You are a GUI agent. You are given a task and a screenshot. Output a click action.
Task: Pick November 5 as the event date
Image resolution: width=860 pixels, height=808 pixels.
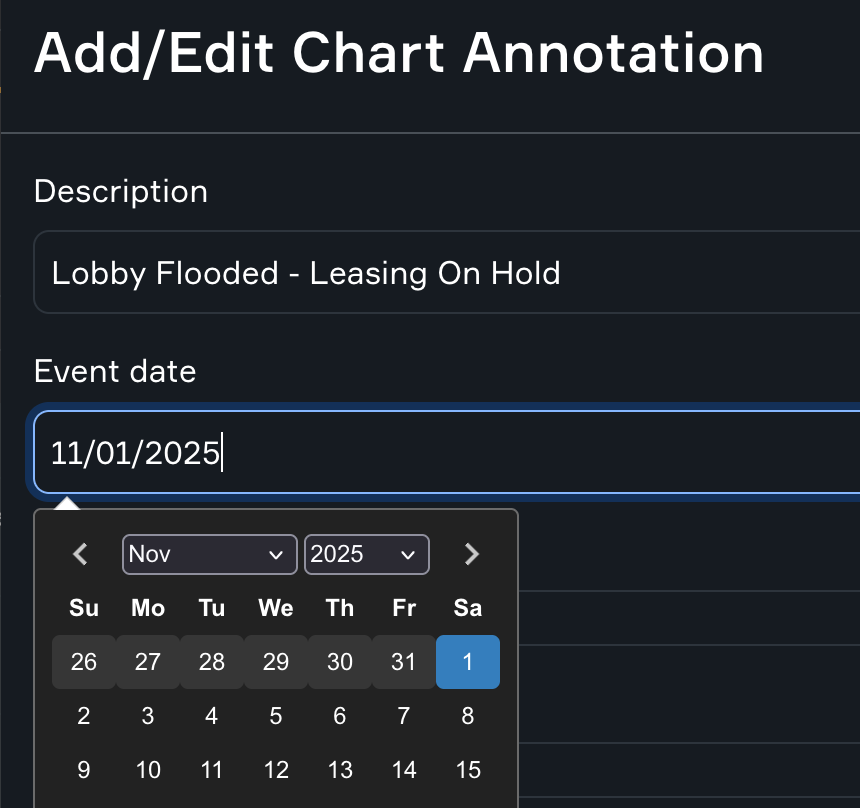pyautogui.click(x=275, y=716)
